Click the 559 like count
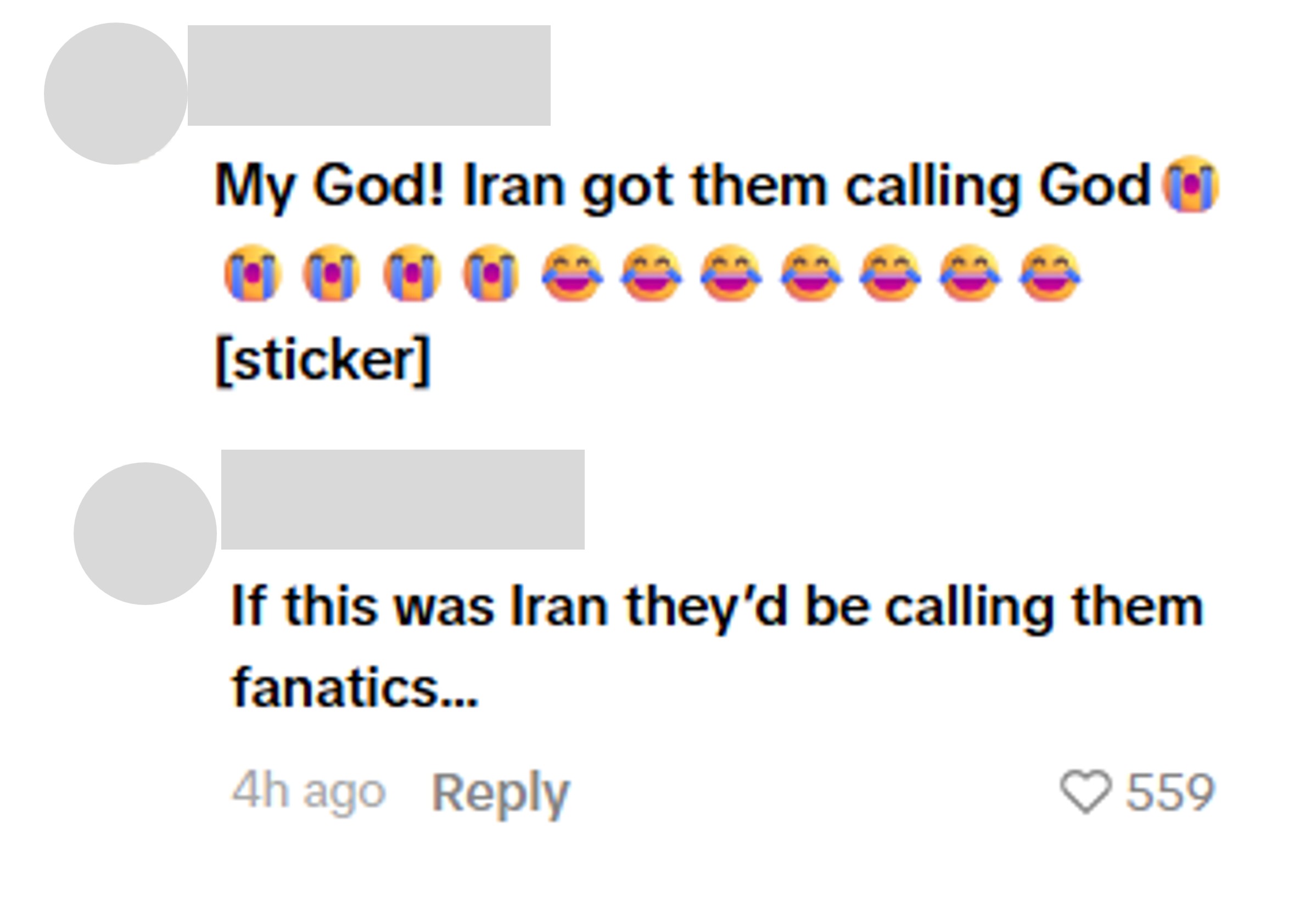Screen dimensions: 1316x907 point(1171,792)
